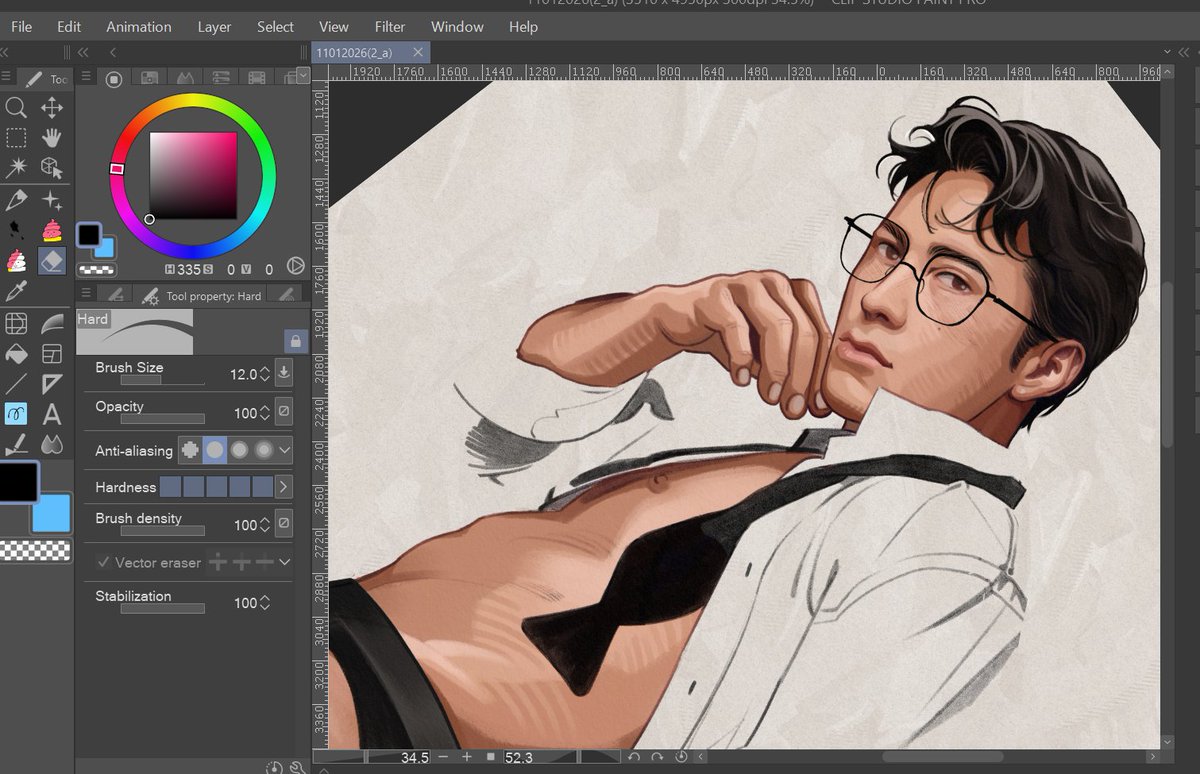Viewport: 1200px width, 774px height.
Task: Switch to the Eyedropper tool
Action: click(15, 290)
